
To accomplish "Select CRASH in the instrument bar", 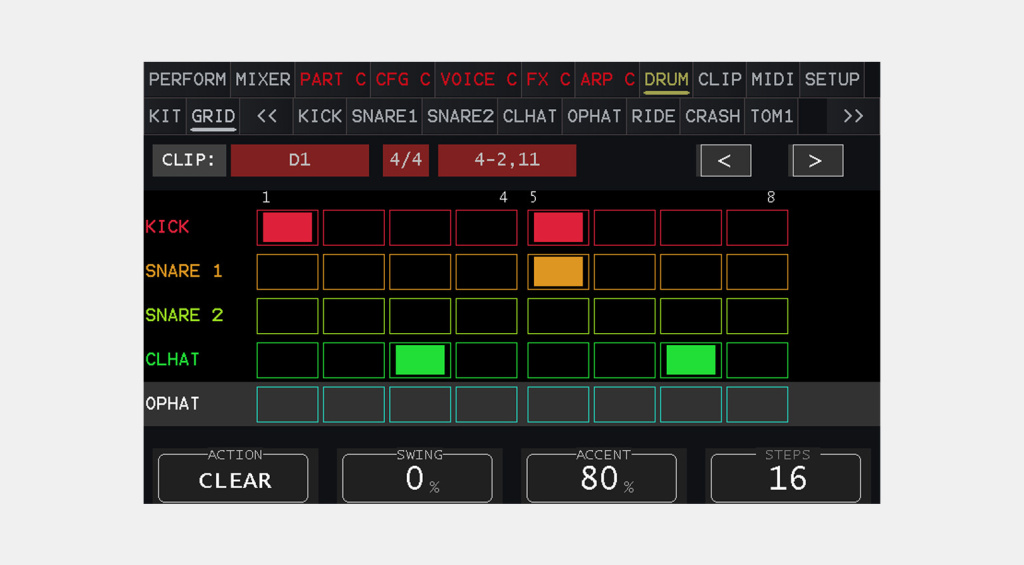I will [x=712, y=116].
